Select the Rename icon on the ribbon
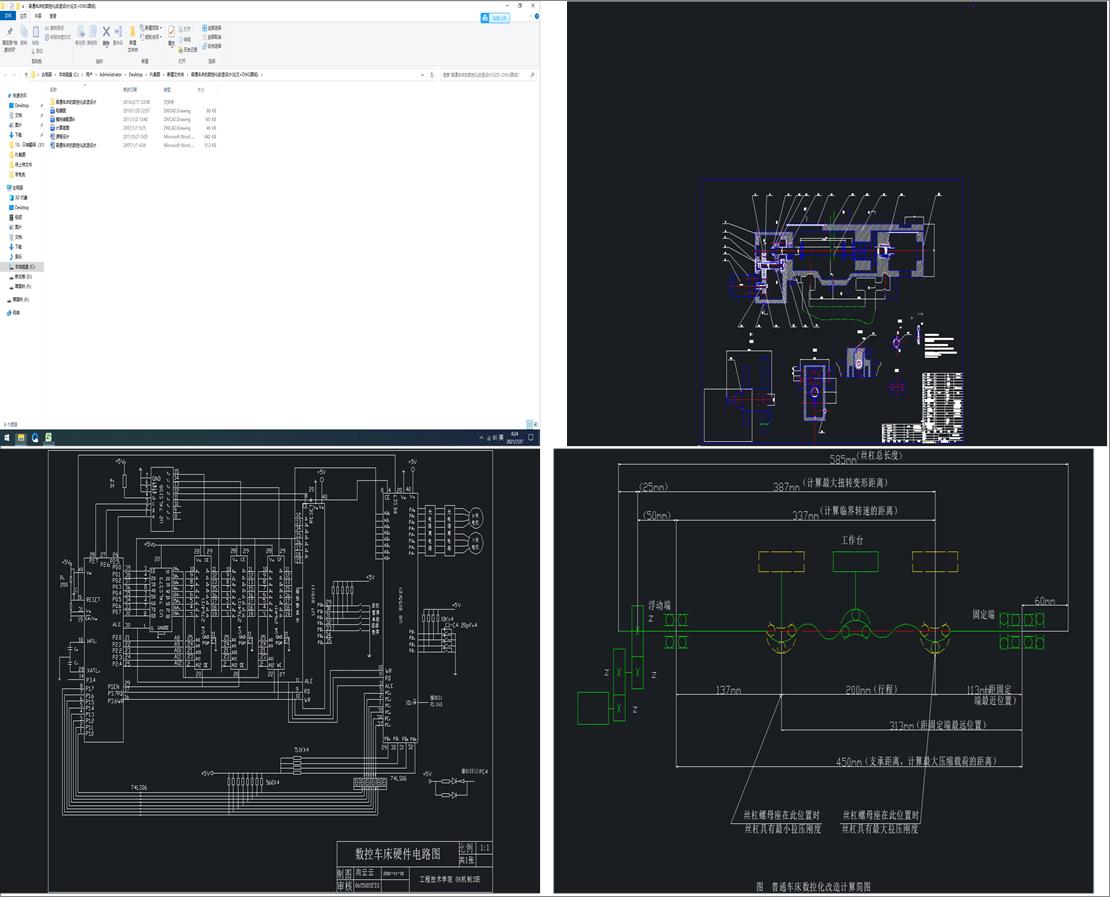 [117, 33]
